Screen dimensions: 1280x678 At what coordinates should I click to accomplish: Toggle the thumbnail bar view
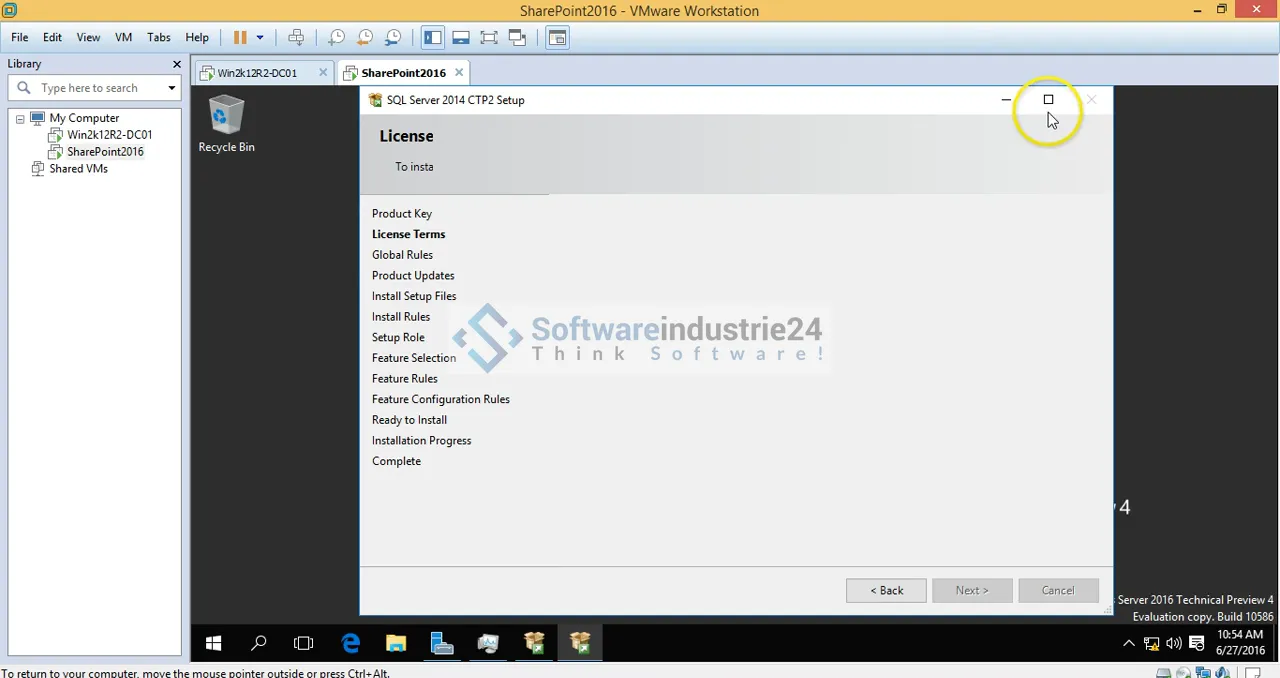(x=461, y=38)
